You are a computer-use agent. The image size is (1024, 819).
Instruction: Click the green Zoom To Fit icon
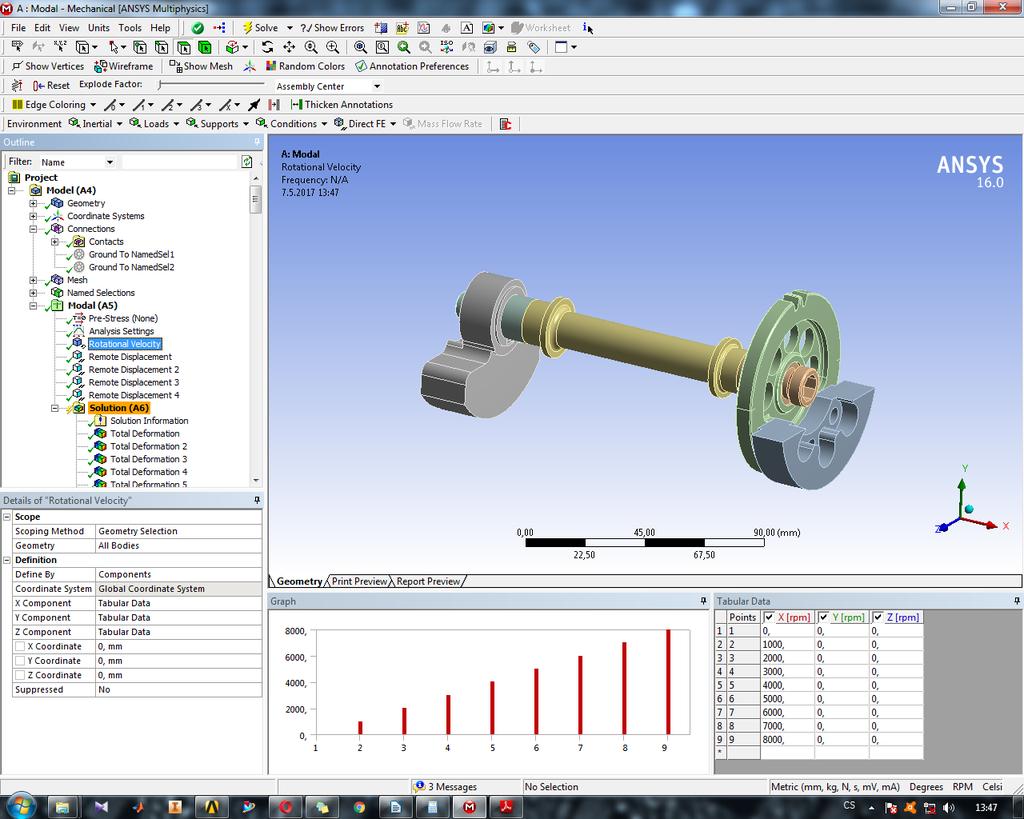[404, 47]
